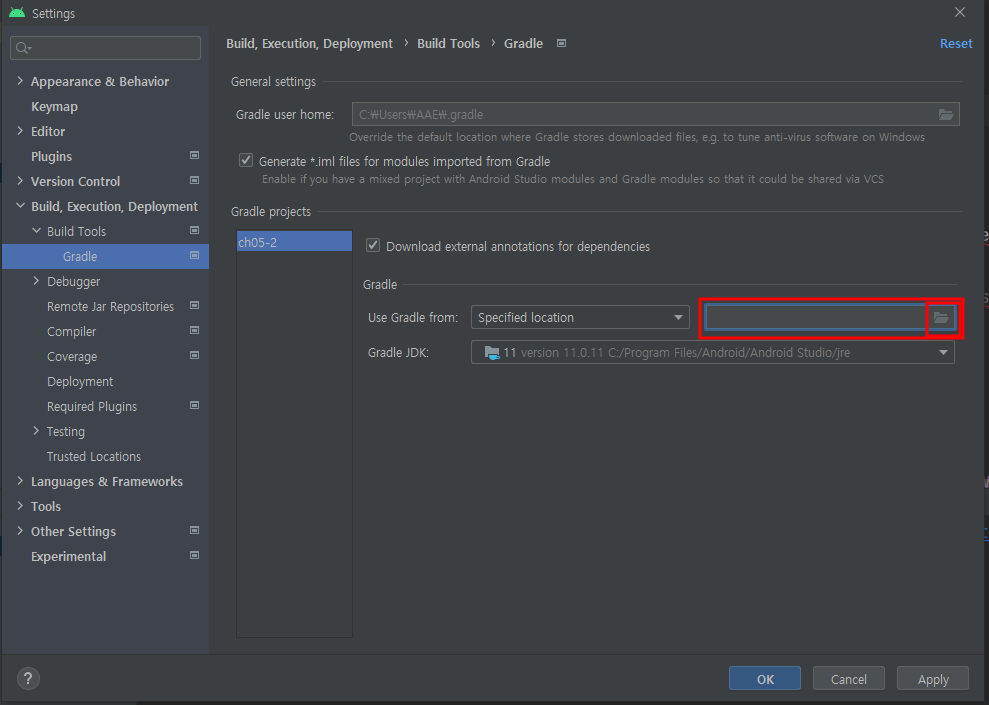Click the browse folder icon for Gradle user home
The height and width of the screenshot is (705, 989).
coord(945,114)
